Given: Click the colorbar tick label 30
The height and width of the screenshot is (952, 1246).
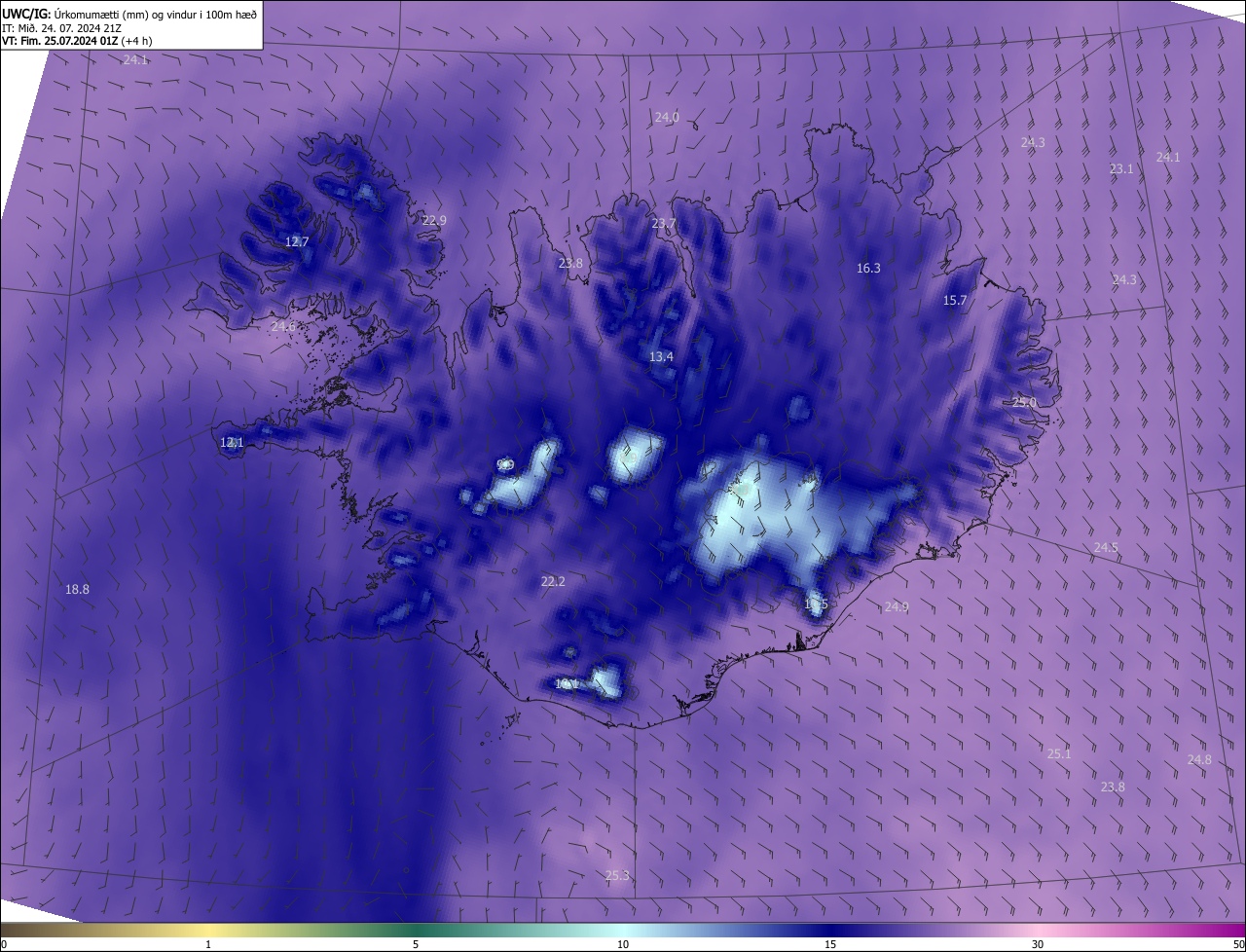Looking at the screenshot, I should tap(1038, 944).
